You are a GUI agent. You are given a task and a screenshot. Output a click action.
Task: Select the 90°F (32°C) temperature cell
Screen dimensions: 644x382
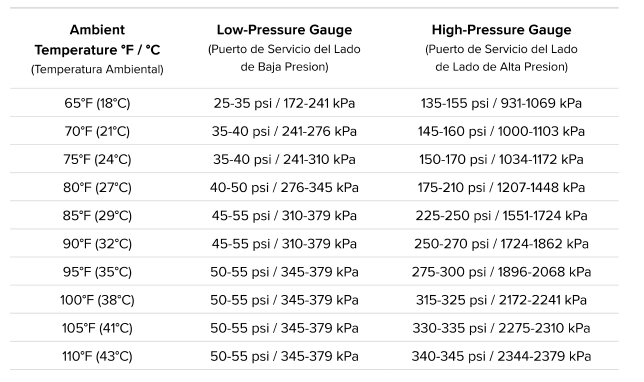coord(97,244)
